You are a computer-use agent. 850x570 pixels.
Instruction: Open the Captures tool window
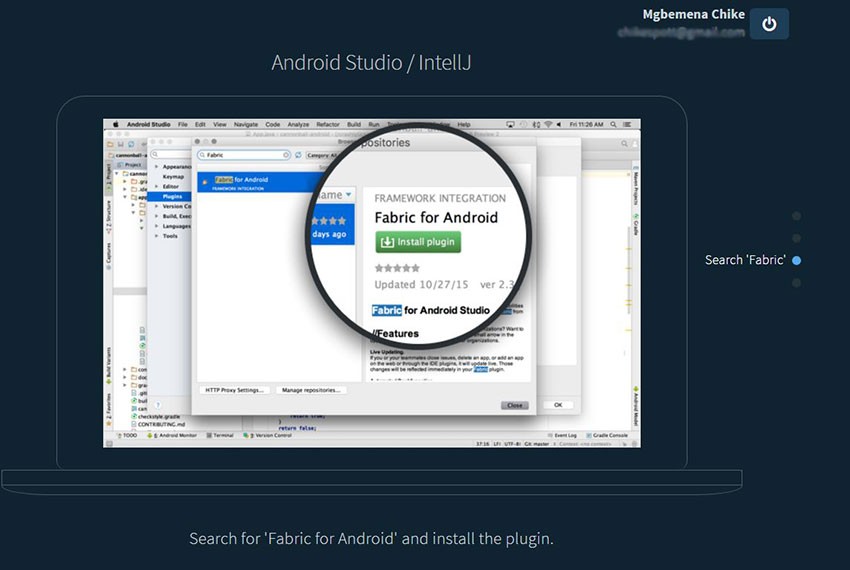pyautogui.click(x=108, y=255)
